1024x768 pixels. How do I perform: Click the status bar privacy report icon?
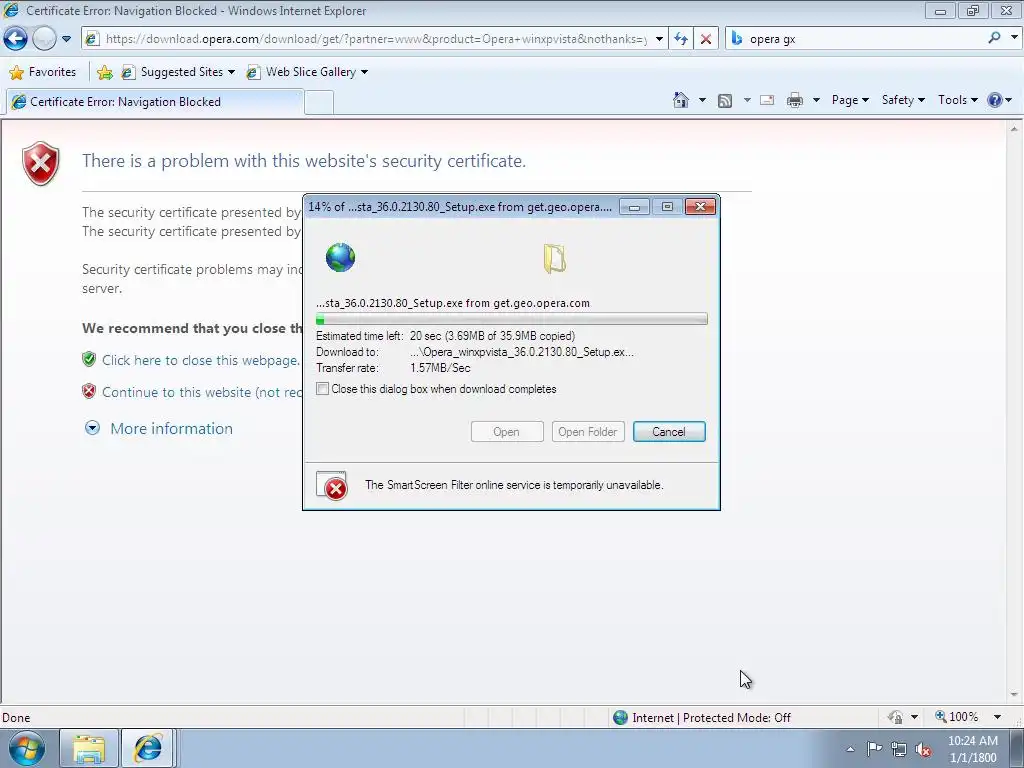(895, 718)
